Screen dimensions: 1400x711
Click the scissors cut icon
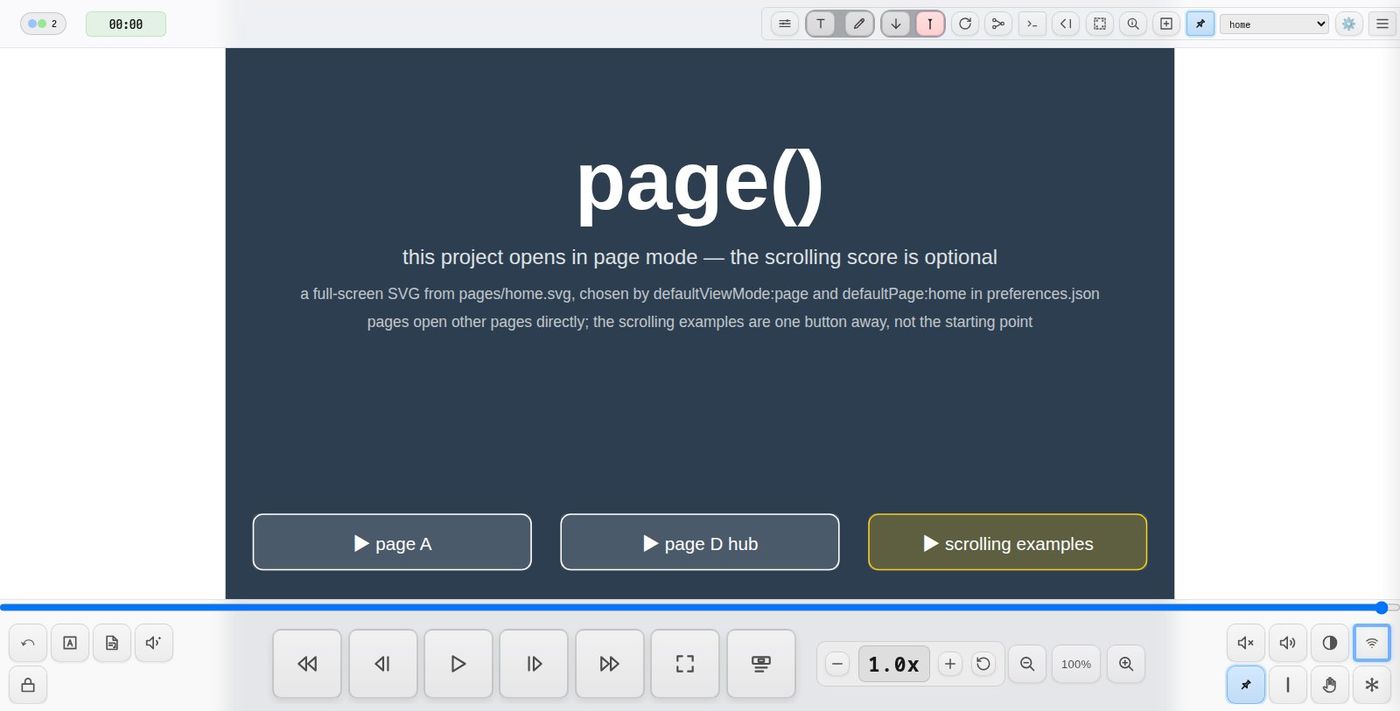(998, 24)
